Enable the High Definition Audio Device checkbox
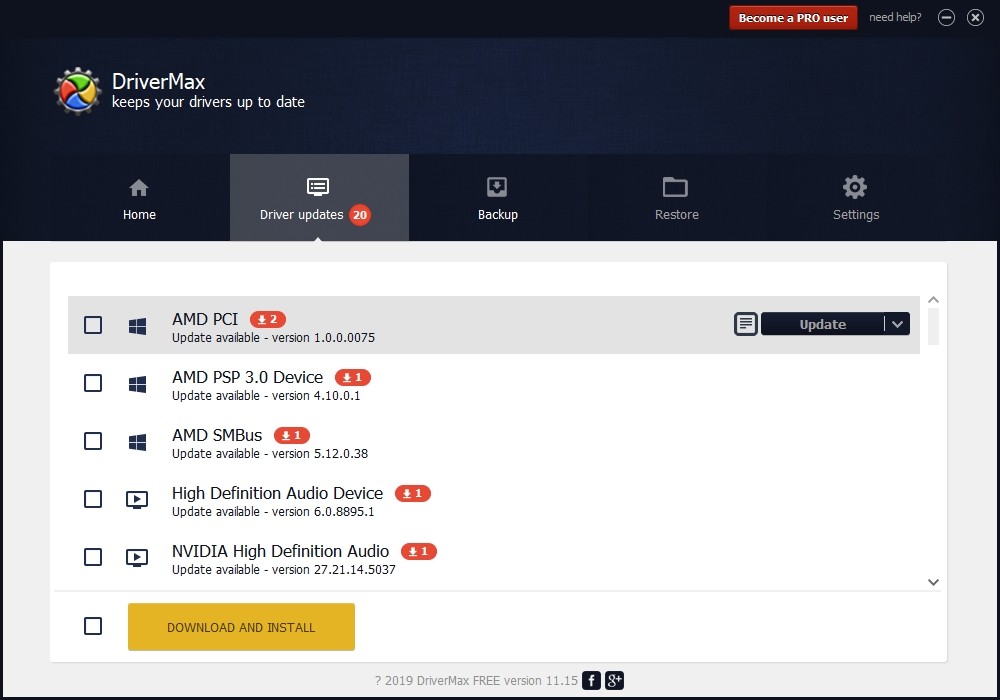 93,499
